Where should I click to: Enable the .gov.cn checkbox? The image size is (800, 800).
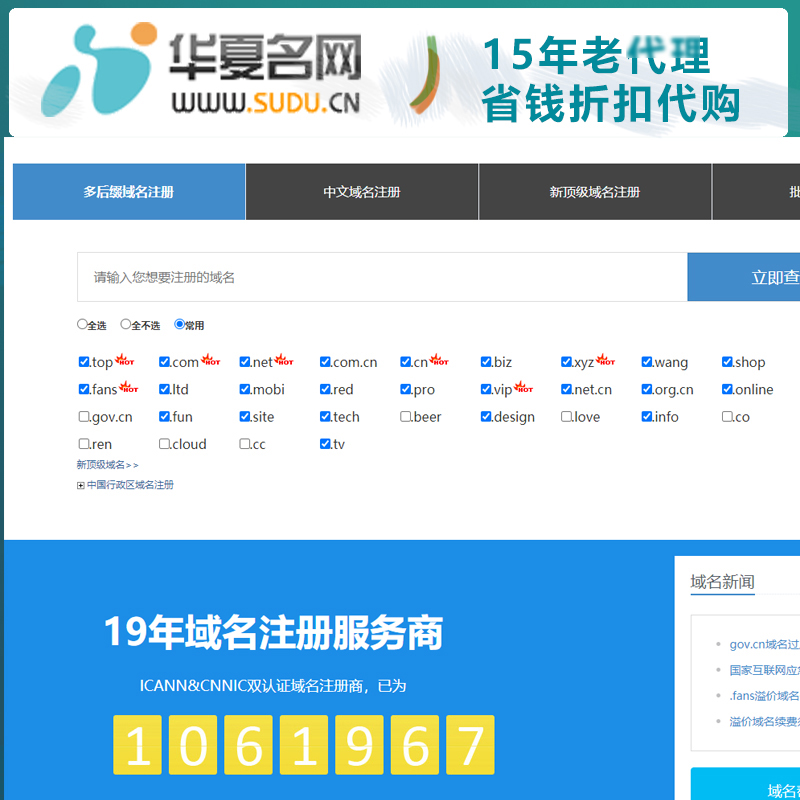[x=84, y=416]
